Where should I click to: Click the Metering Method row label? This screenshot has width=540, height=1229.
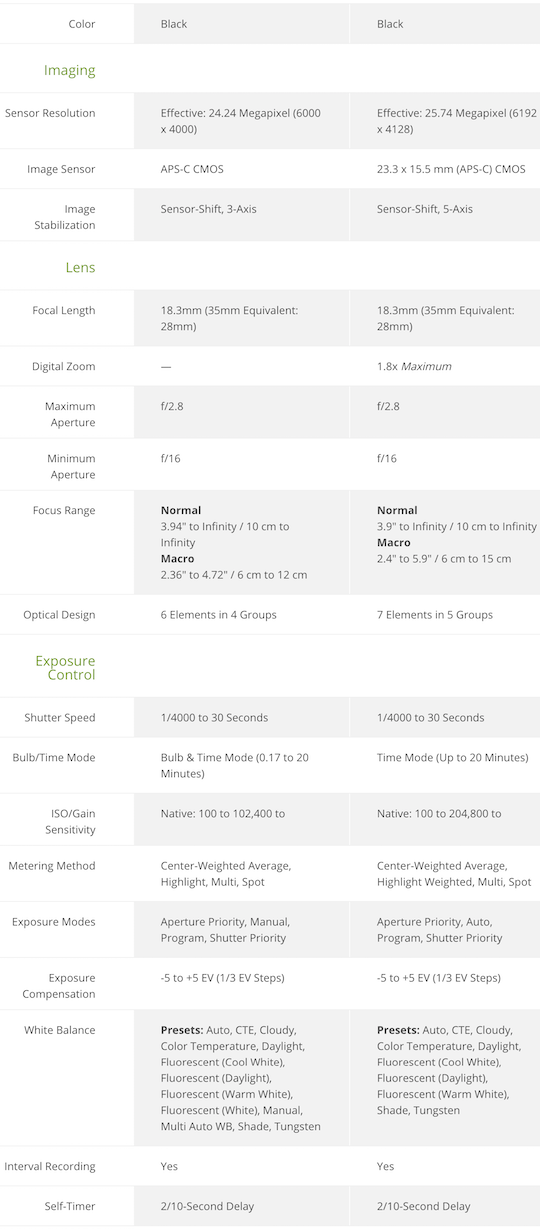click(x=52, y=865)
